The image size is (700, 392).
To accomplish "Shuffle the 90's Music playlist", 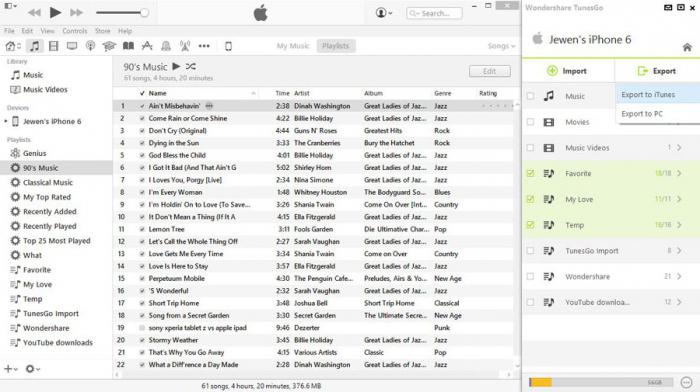I will click(x=191, y=67).
